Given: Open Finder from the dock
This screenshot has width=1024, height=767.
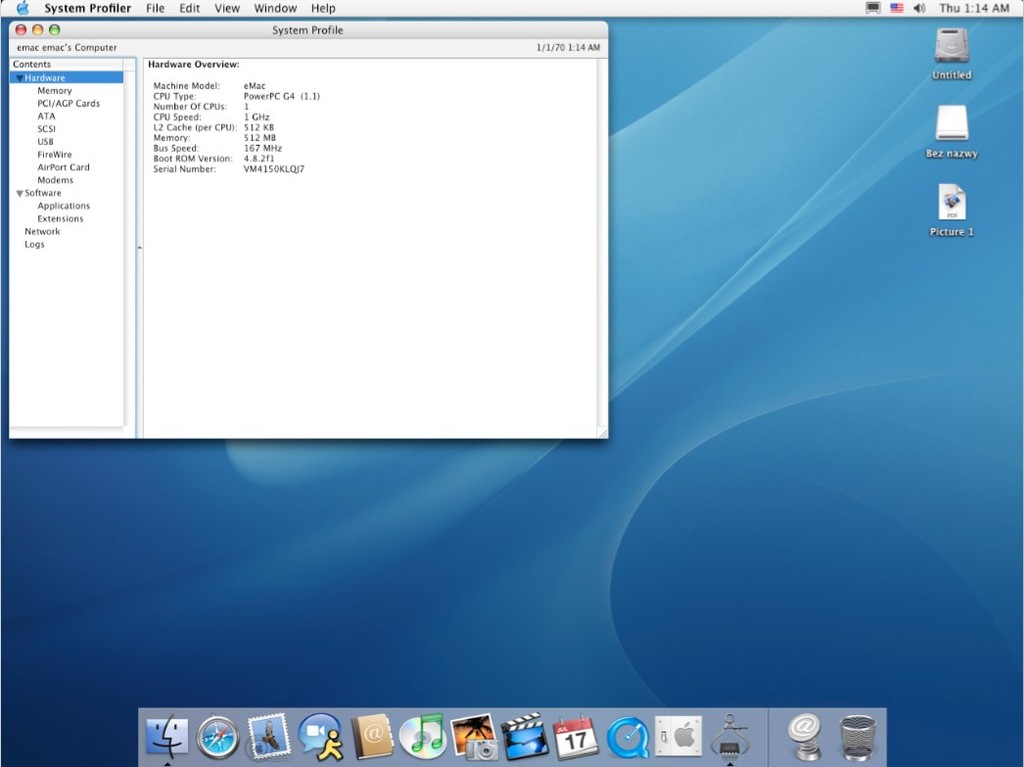Looking at the screenshot, I should pos(167,737).
